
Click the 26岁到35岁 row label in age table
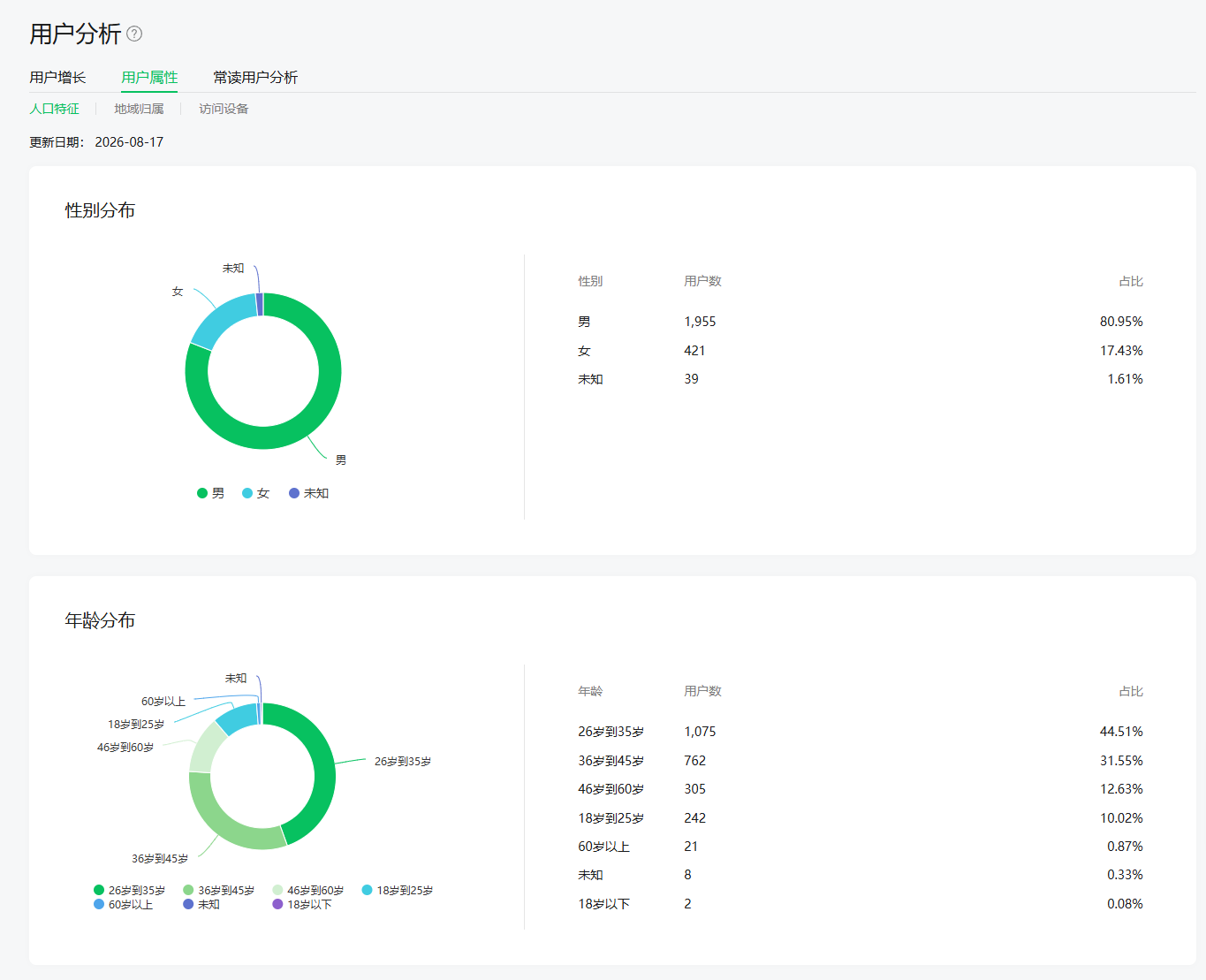(x=611, y=732)
